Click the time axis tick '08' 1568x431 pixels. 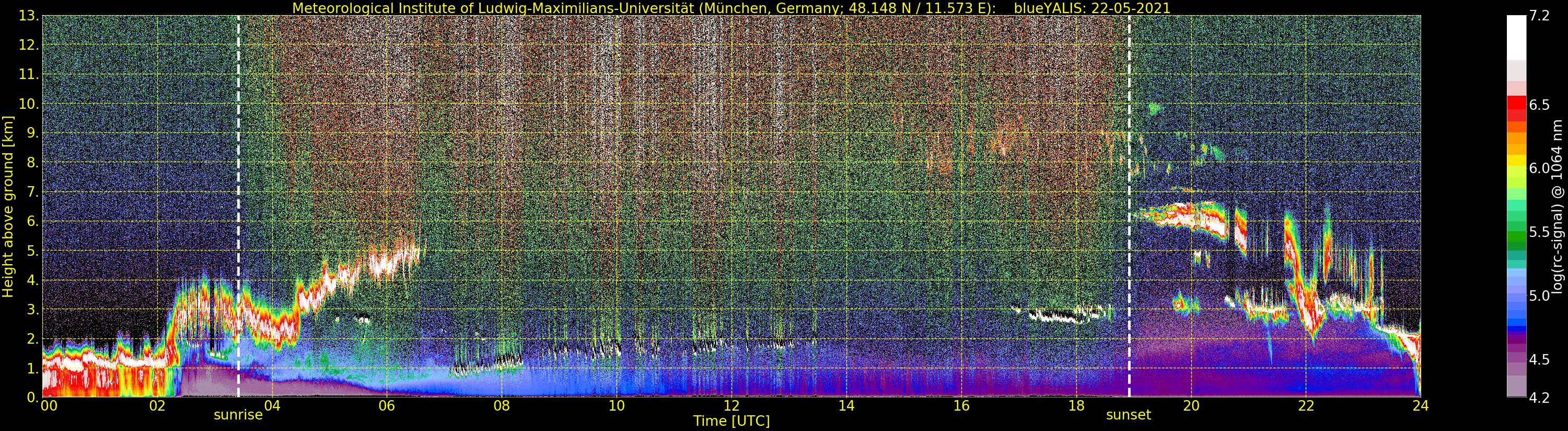502,405
